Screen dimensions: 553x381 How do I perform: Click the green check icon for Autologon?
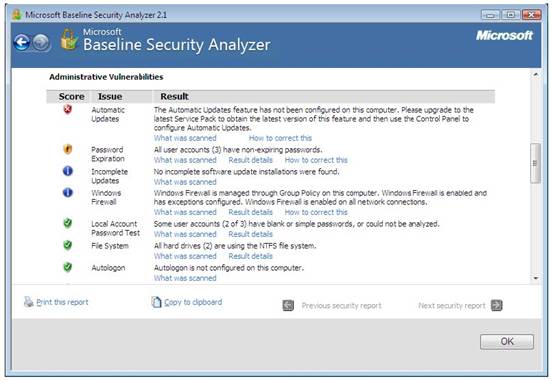coord(68,267)
